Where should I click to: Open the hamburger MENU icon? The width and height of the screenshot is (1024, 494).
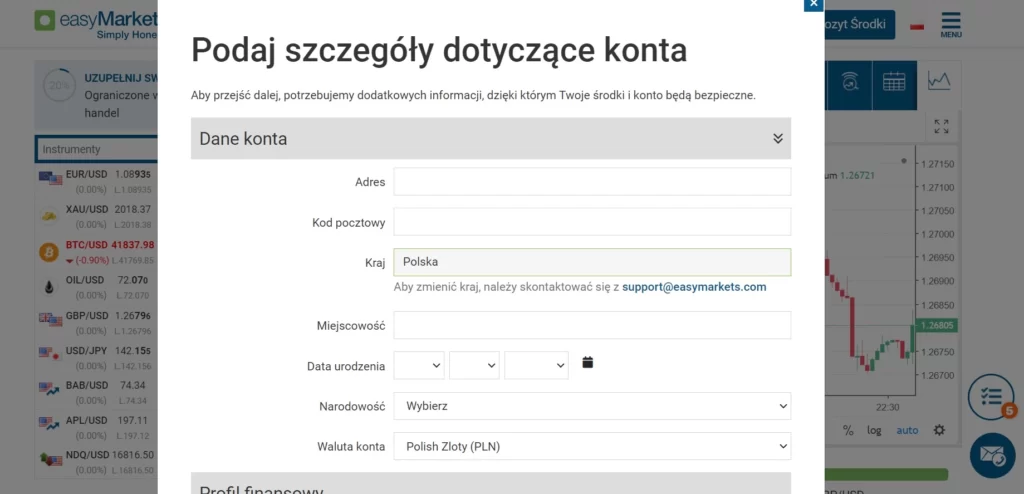[x=951, y=24]
